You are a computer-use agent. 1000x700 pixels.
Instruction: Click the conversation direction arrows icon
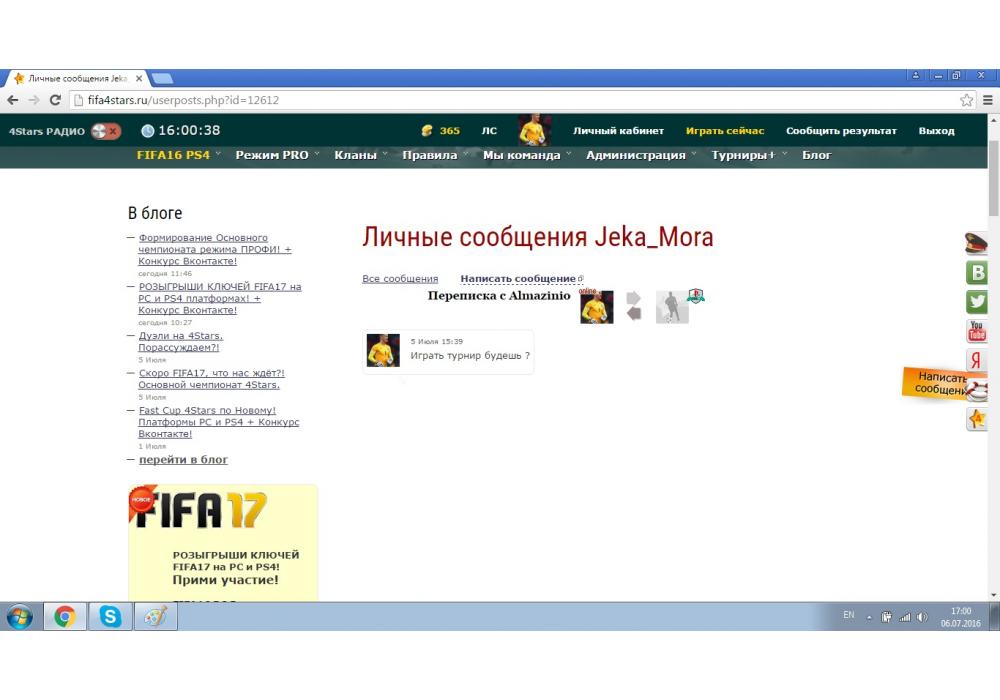(x=634, y=306)
